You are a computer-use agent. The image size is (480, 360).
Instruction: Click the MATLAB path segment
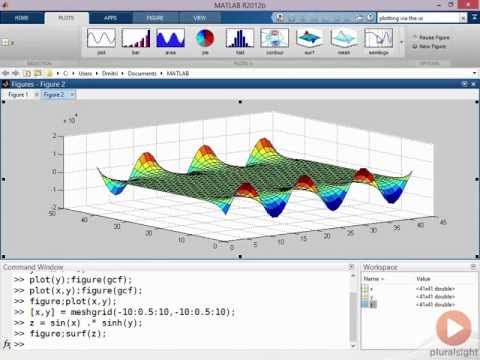(x=178, y=73)
